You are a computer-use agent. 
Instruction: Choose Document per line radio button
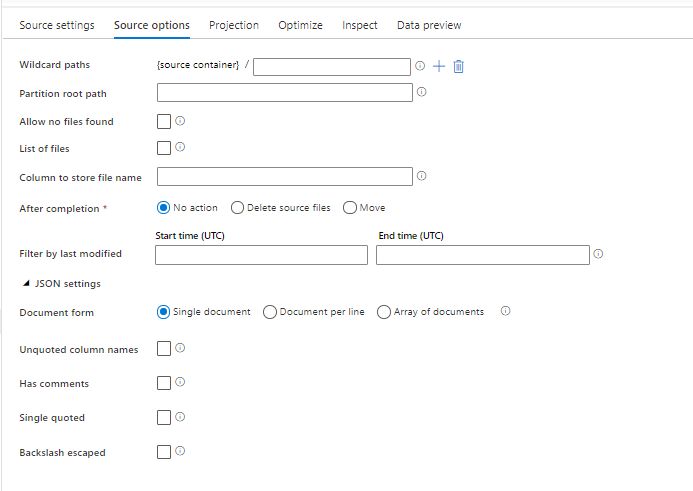click(270, 312)
